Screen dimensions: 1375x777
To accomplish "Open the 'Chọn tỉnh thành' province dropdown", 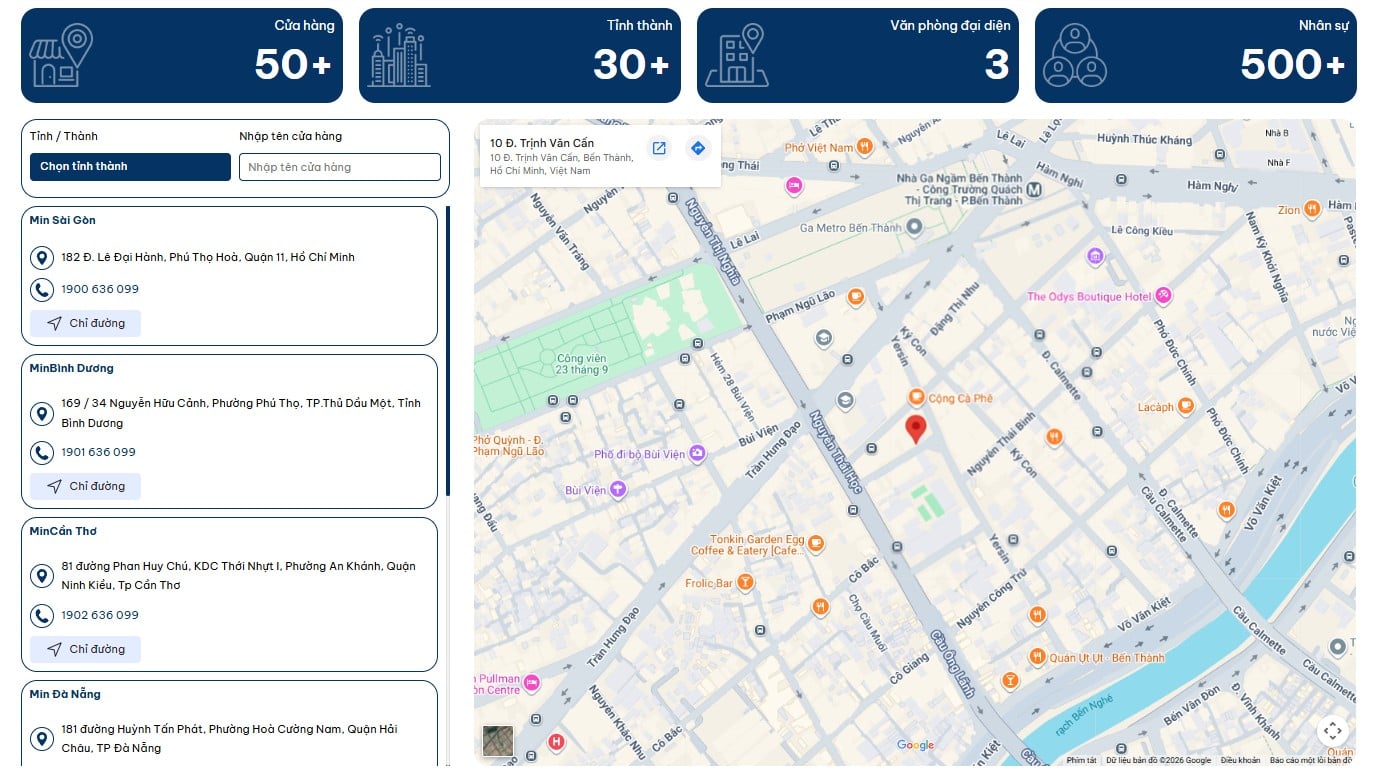I will coord(130,167).
